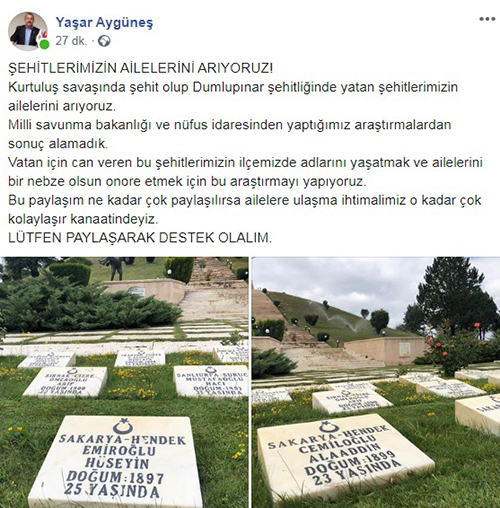Open the left cemetery photo
Viewport: 500px width, 508px height.
124,382
